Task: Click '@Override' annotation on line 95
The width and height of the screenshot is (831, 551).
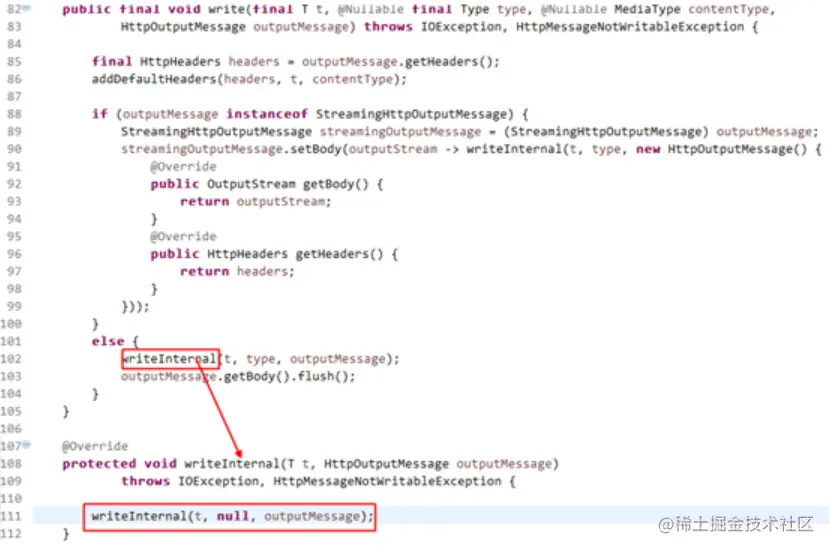Action: 183,236
